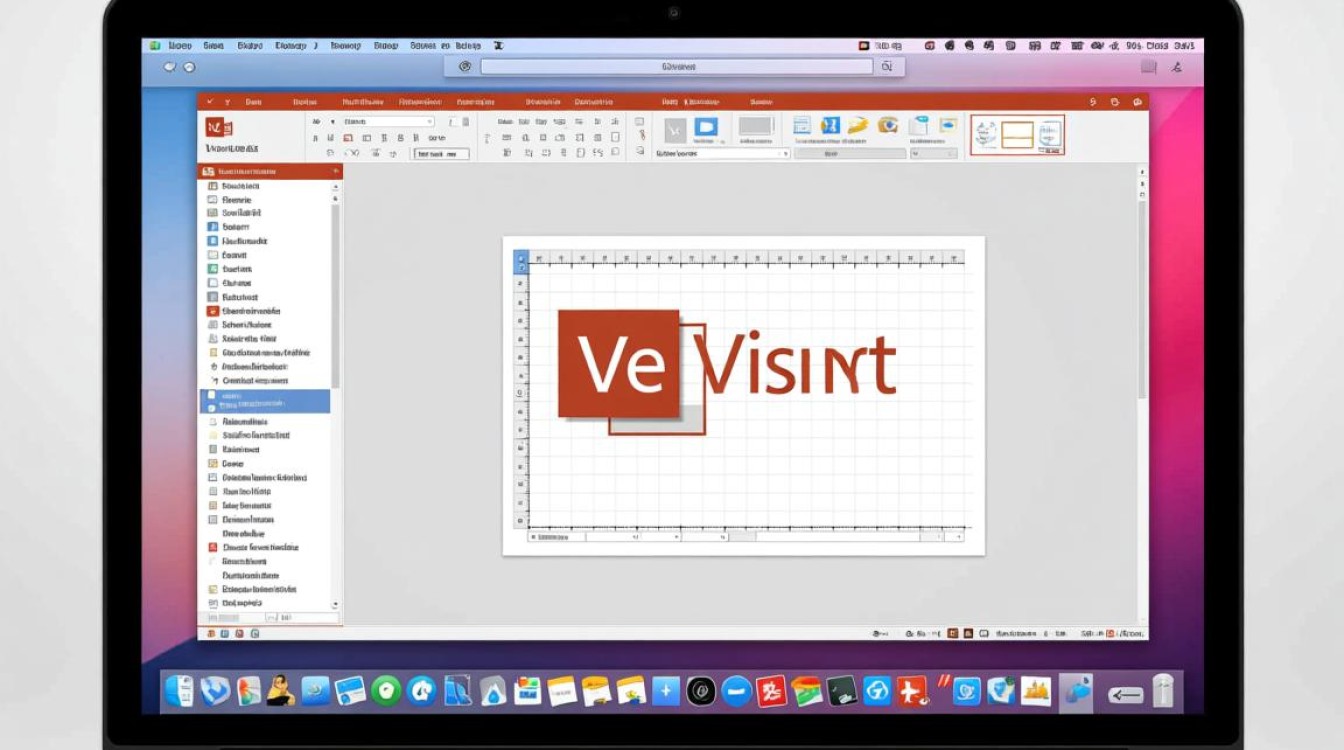The width and height of the screenshot is (1344, 750).
Task: Click the address bar at the top
Action: pos(676,67)
